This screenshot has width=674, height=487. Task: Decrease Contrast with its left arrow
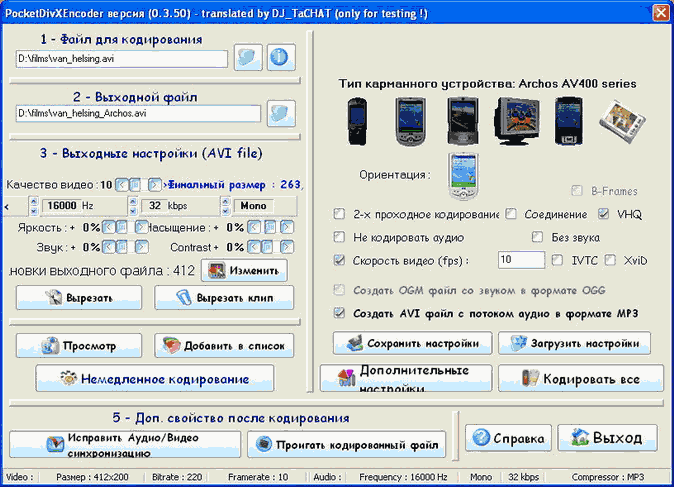coord(254,247)
